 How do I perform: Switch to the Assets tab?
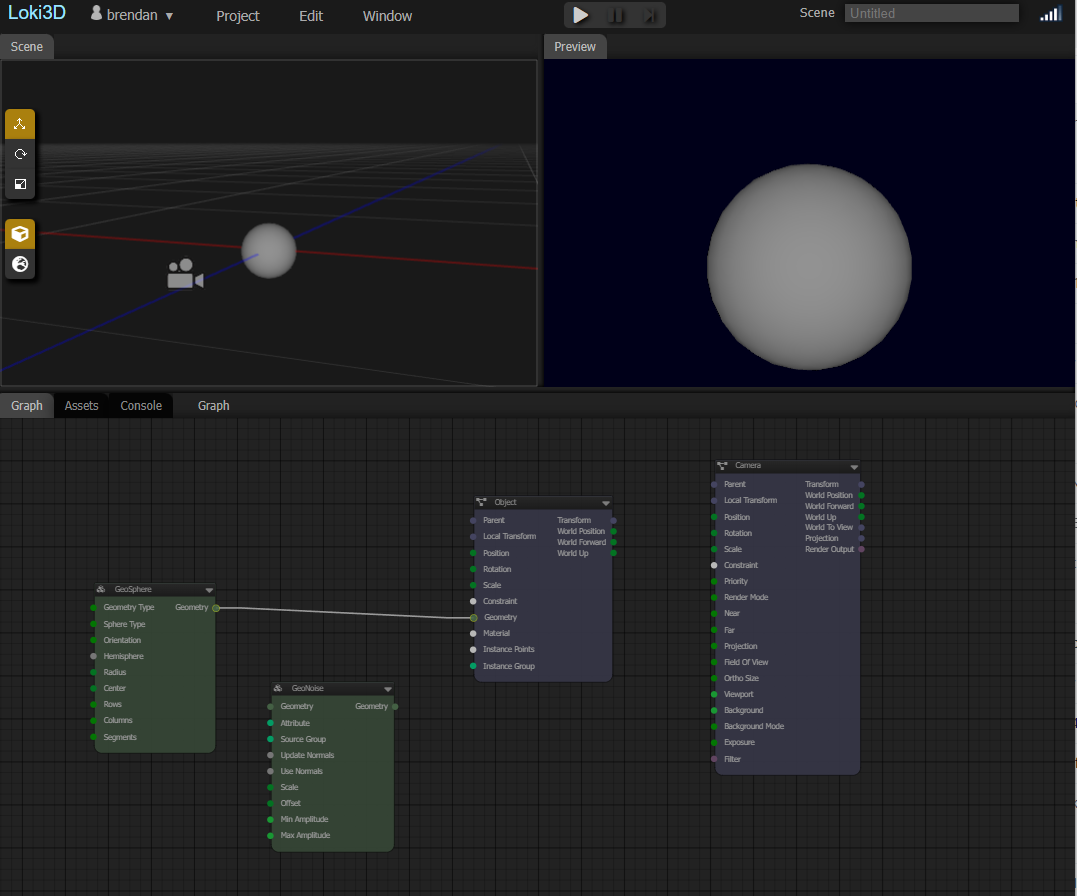(81, 405)
